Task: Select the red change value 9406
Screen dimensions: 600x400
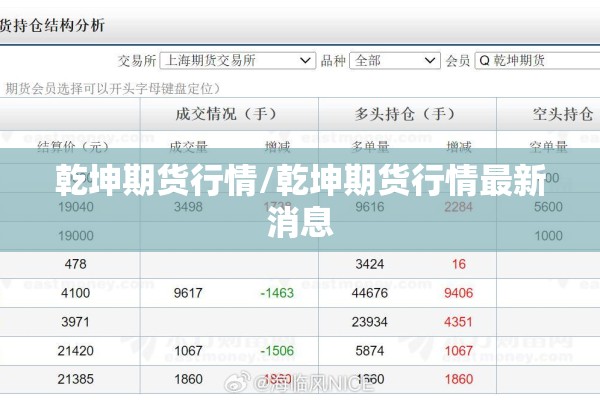Action: (459, 293)
